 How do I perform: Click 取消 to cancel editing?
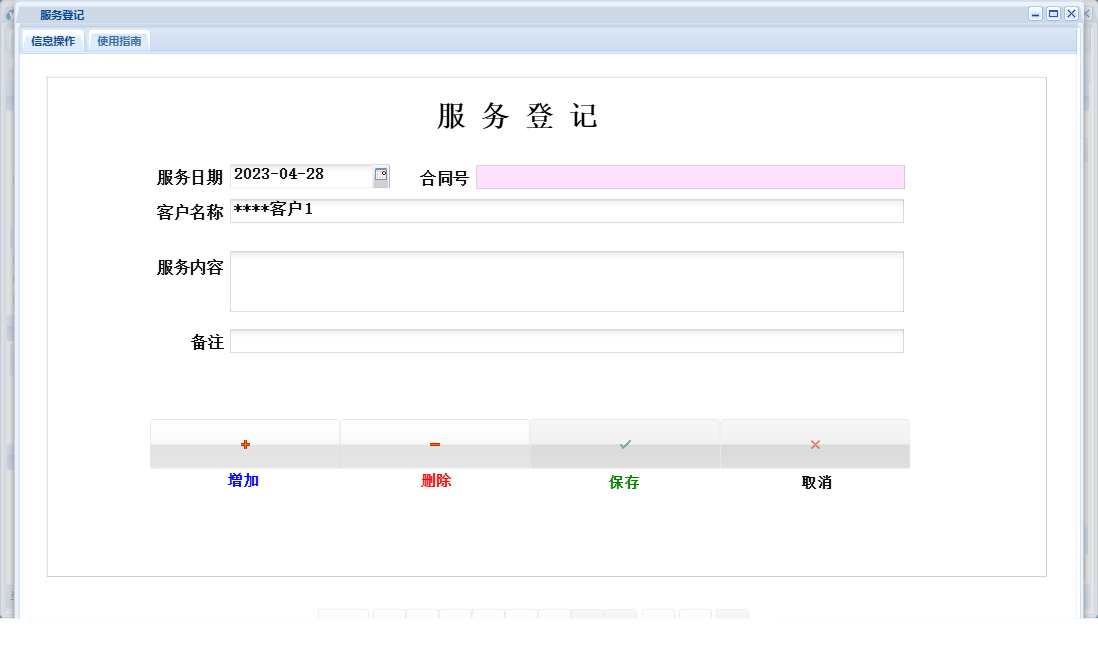(x=815, y=482)
